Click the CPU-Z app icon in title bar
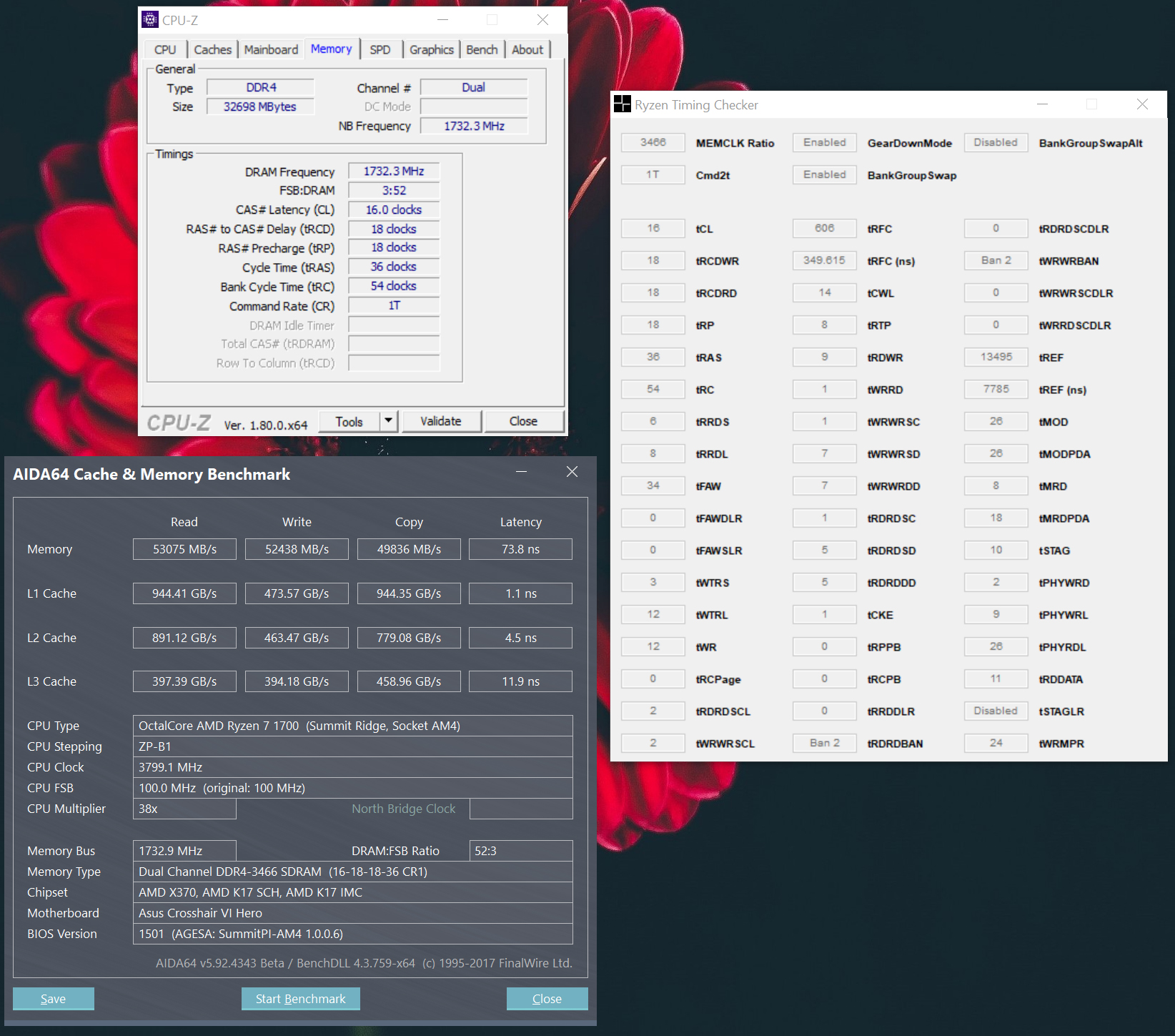1175x1036 pixels. click(x=150, y=19)
